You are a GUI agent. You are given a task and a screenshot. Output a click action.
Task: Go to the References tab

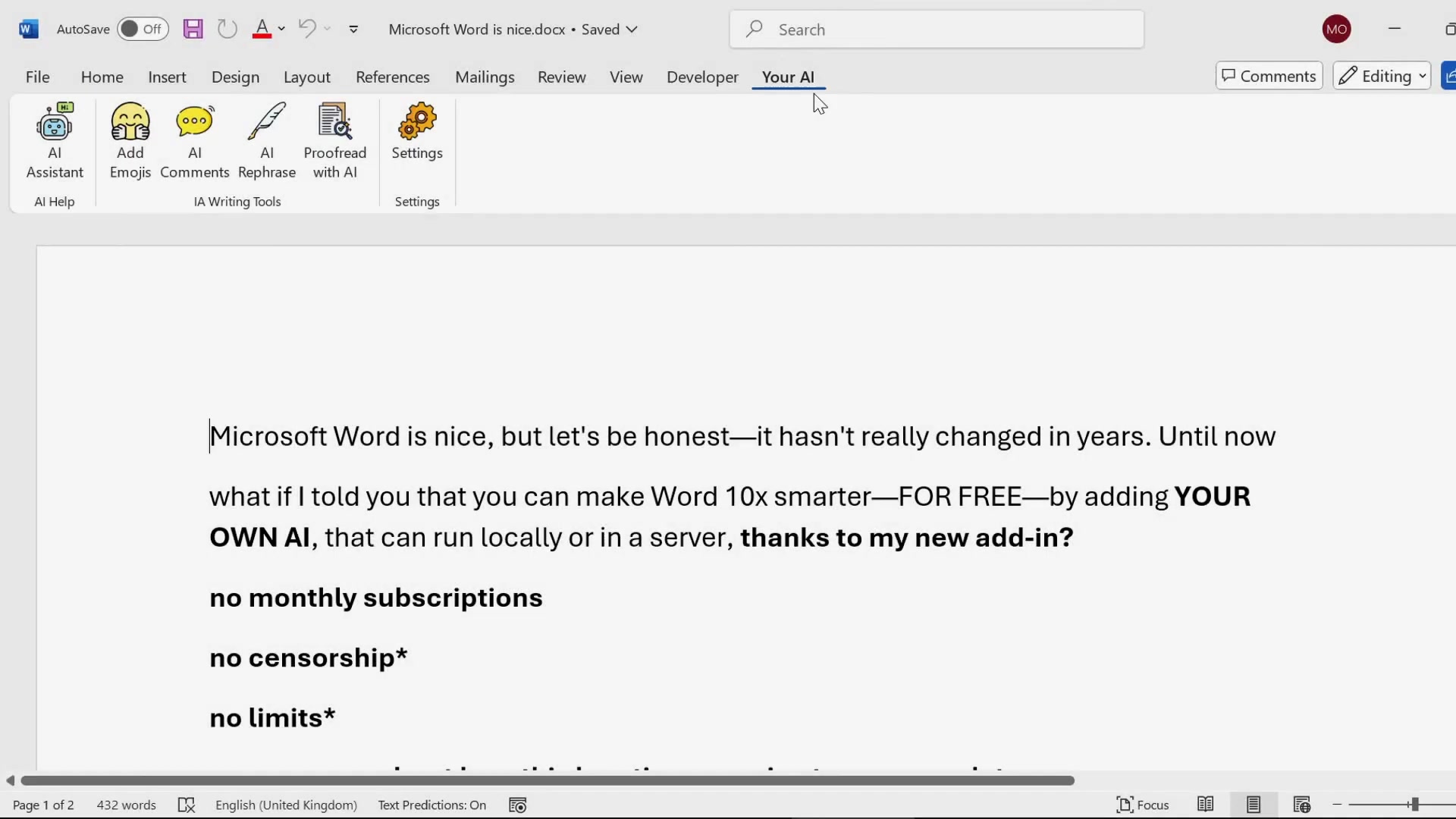(x=392, y=77)
